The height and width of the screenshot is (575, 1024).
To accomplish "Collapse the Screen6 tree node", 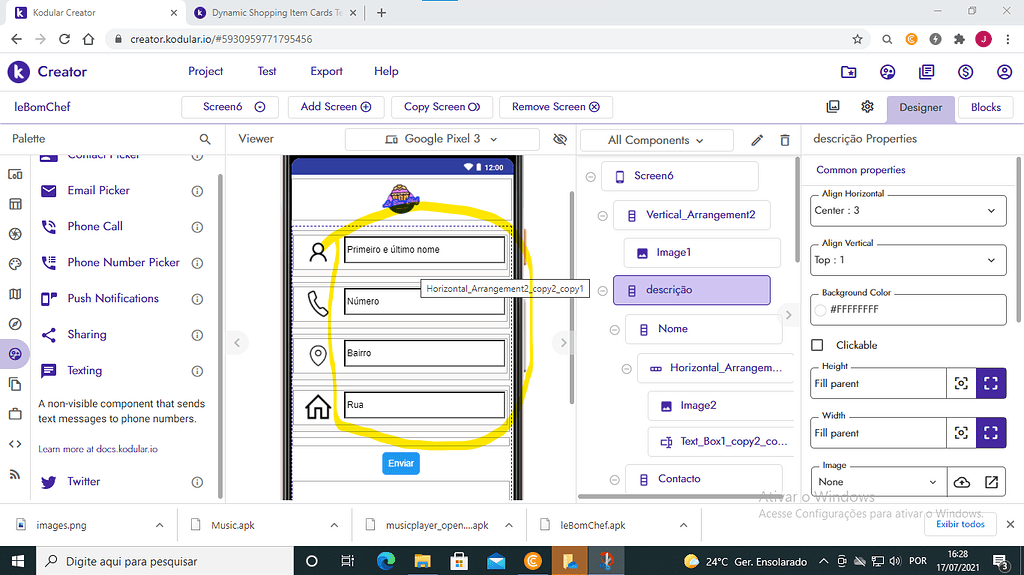I will 590,176.
